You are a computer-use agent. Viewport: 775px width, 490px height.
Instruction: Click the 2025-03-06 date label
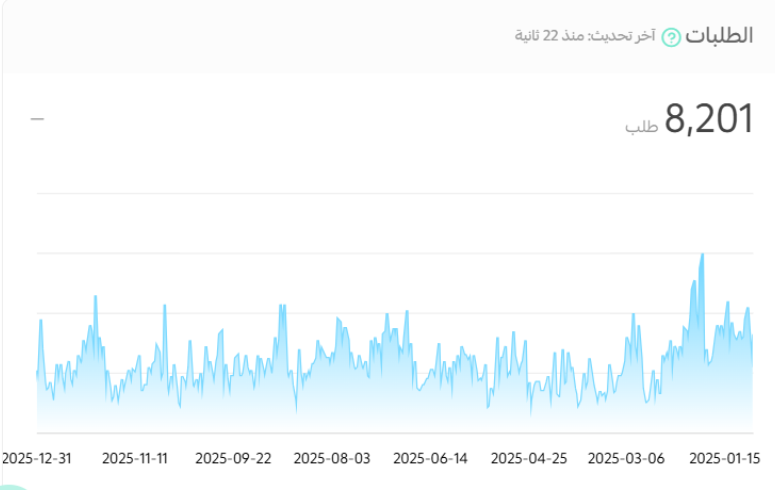pyautogui.click(x=626, y=458)
